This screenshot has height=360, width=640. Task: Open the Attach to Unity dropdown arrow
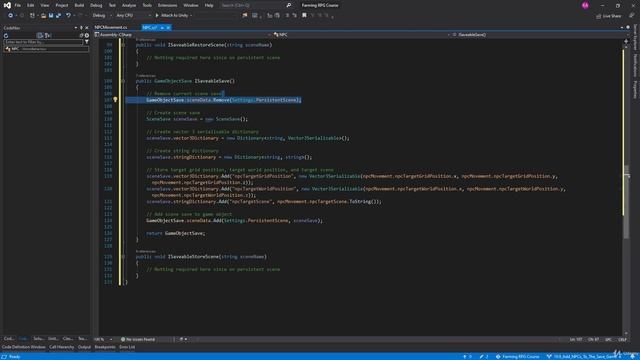191,16
